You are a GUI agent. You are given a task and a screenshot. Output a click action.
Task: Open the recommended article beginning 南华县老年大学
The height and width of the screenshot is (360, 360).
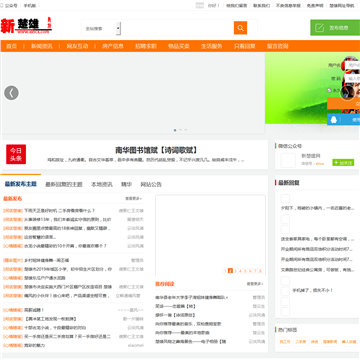192,297
